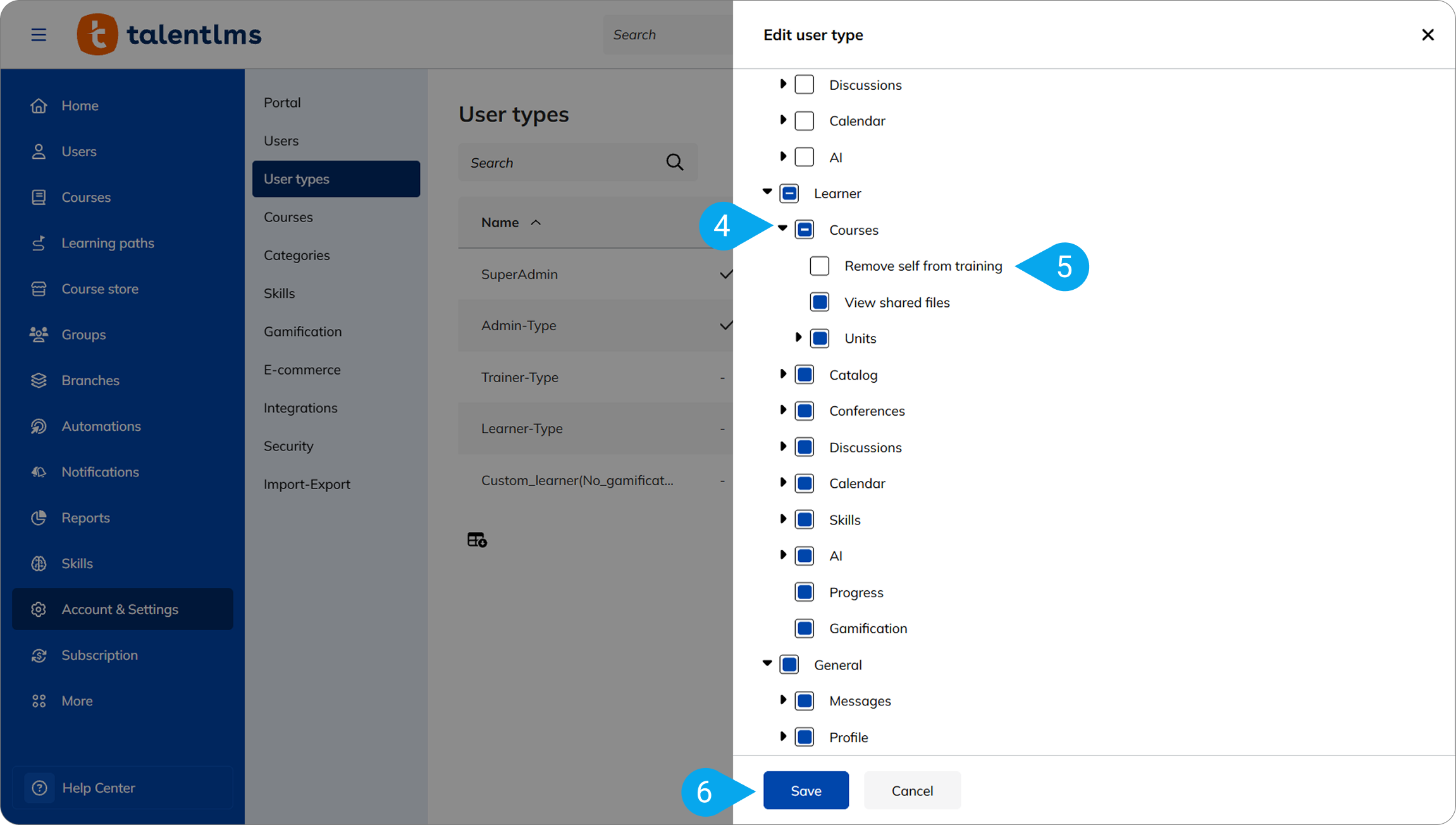Uncheck the View shared files checkbox
Screen dimensions: 1456x825
820,302
